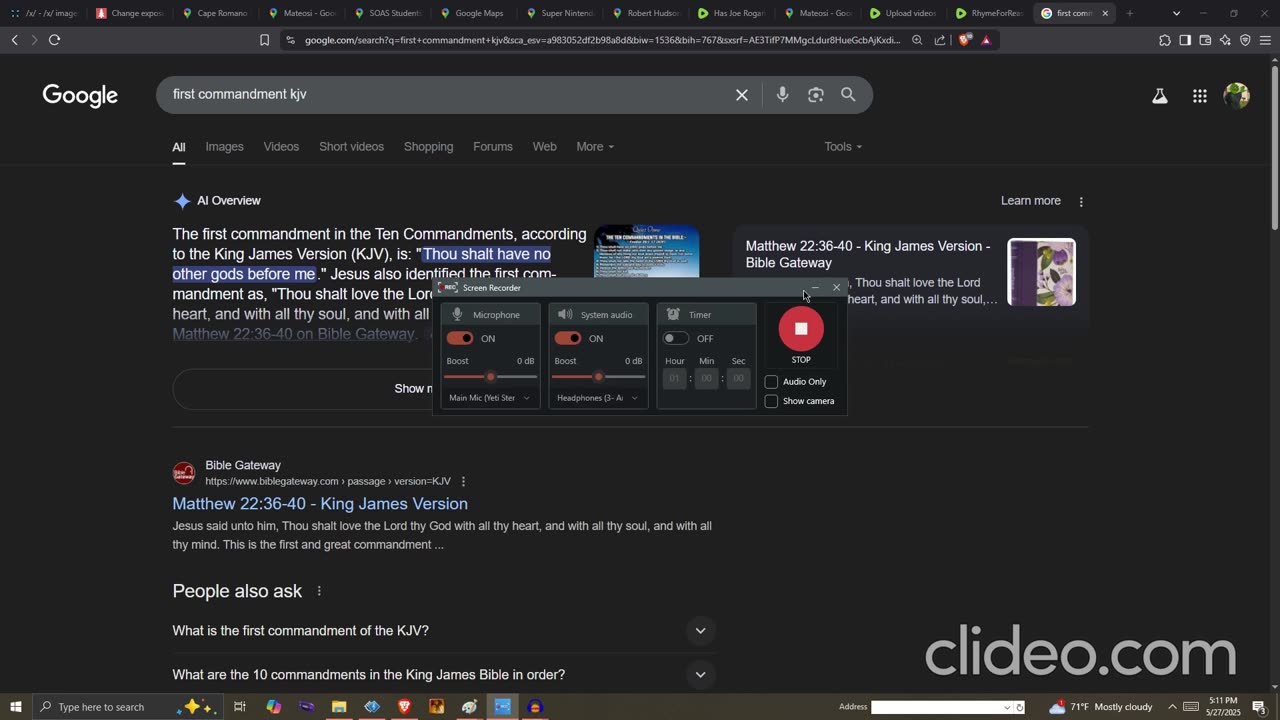Open the zoom control in address bar
Screen dimensions: 1280x720
[x=917, y=40]
